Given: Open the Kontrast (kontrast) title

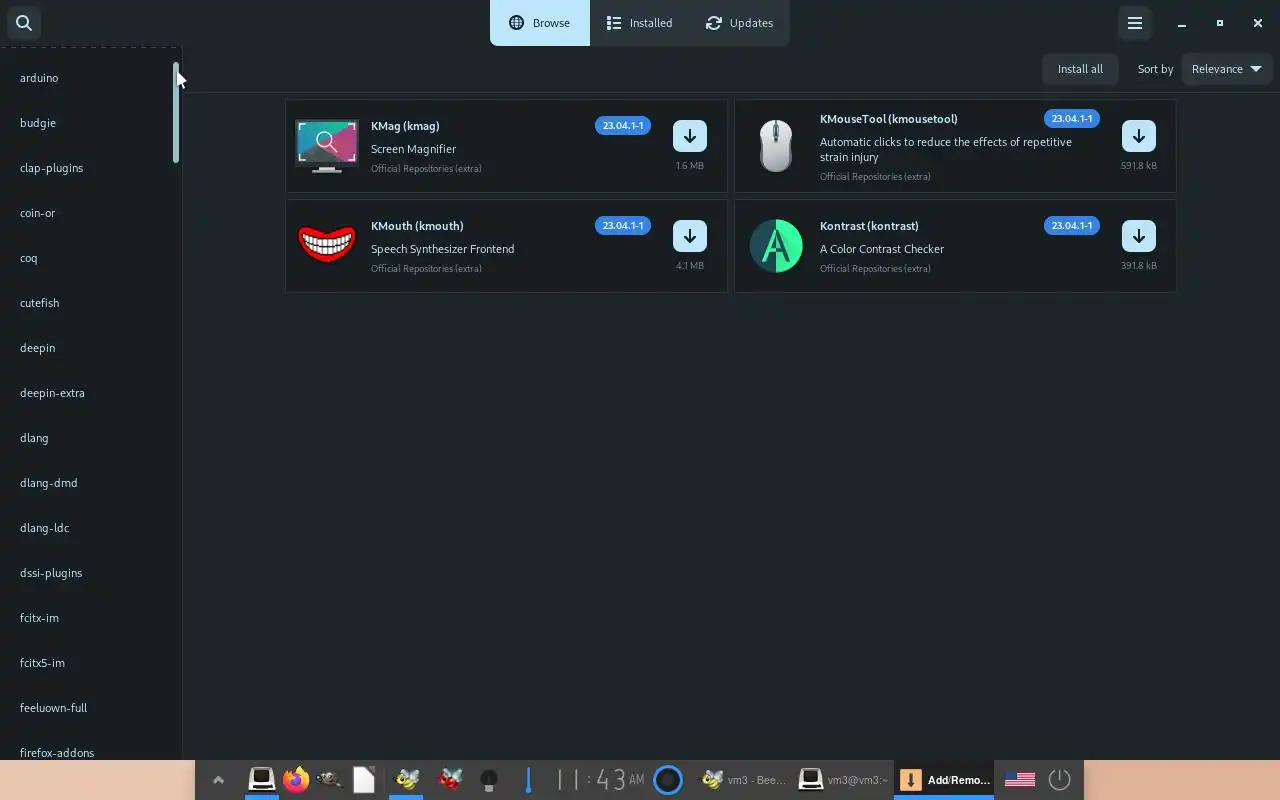Looking at the screenshot, I should click(869, 226).
